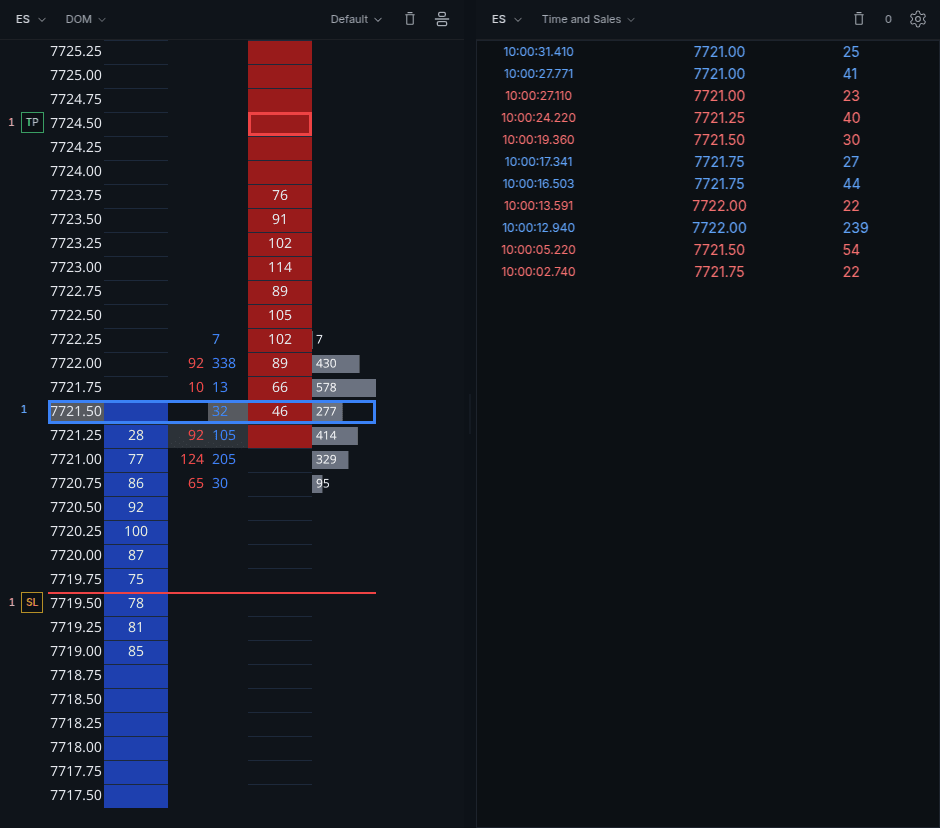Screen dimensions: 940x828
Task: Click the outlined ask cell at 7724.50
Action: (280, 124)
